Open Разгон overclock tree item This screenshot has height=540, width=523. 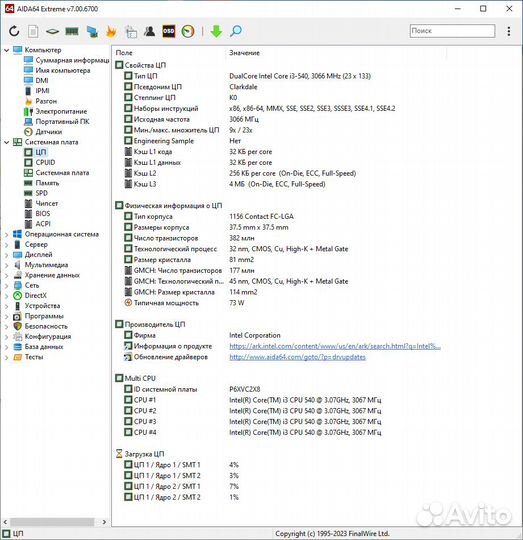(40, 101)
